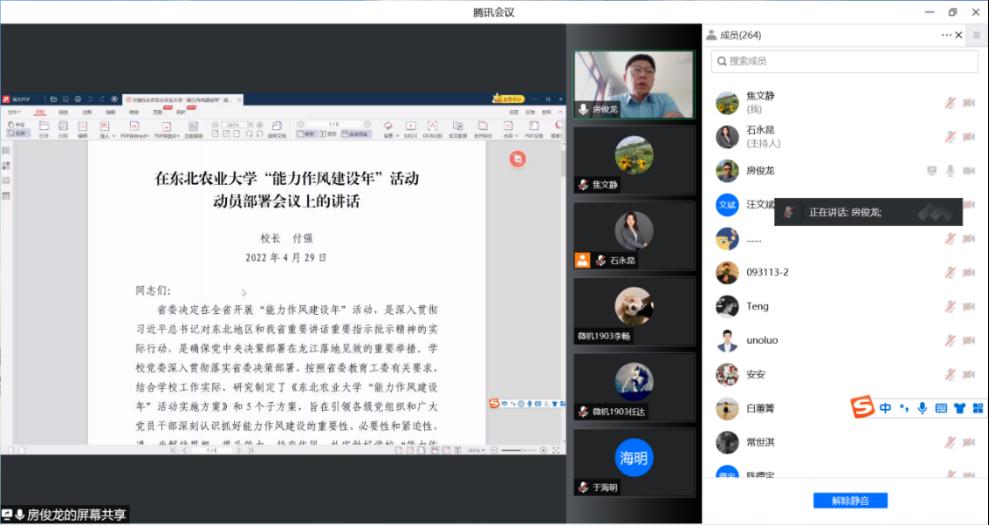Click unoluo's camera icon
This screenshot has height=525, width=989.
[969, 341]
